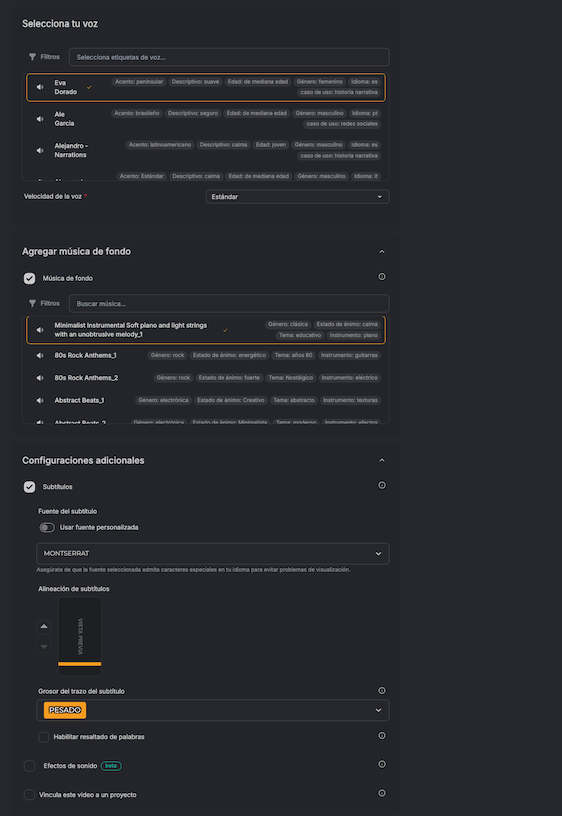Play Eva Dorado voice preview speaker icon
This screenshot has height=816, width=562.
click(x=40, y=87)
